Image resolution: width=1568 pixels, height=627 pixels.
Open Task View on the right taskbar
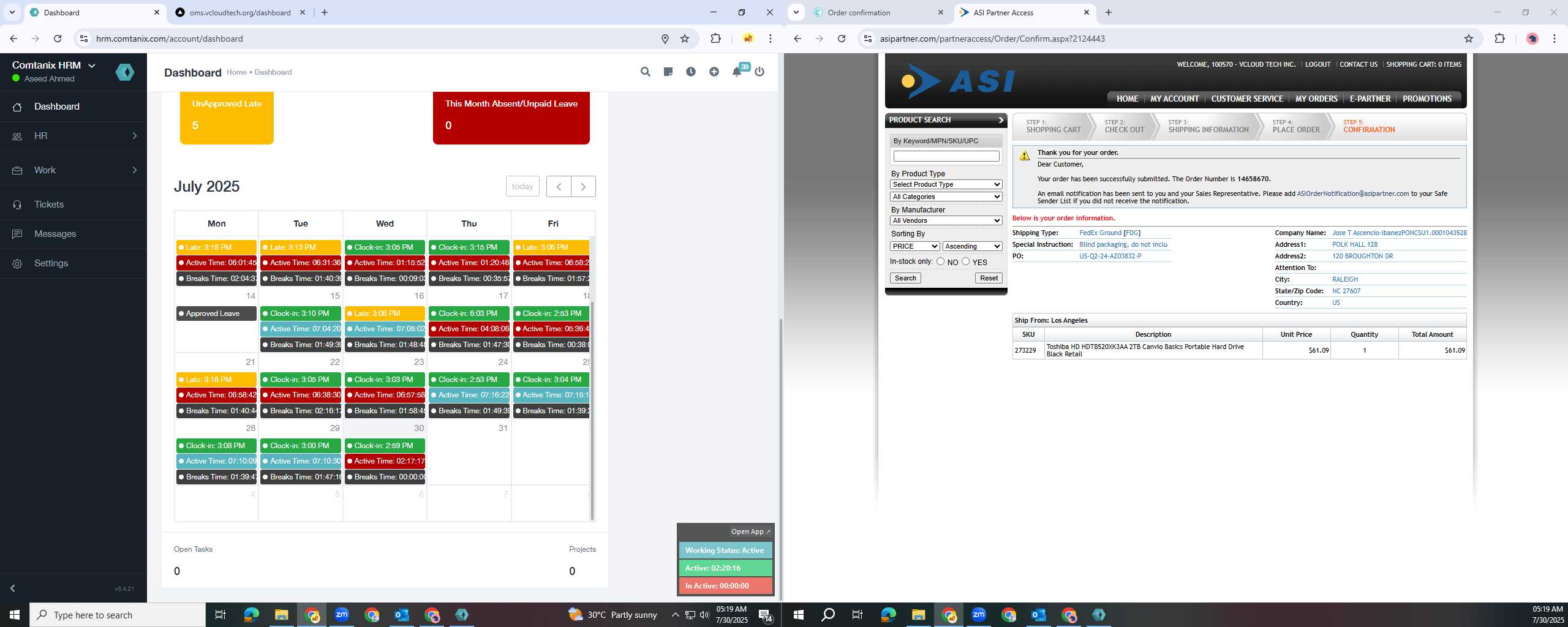click(858, 614)
